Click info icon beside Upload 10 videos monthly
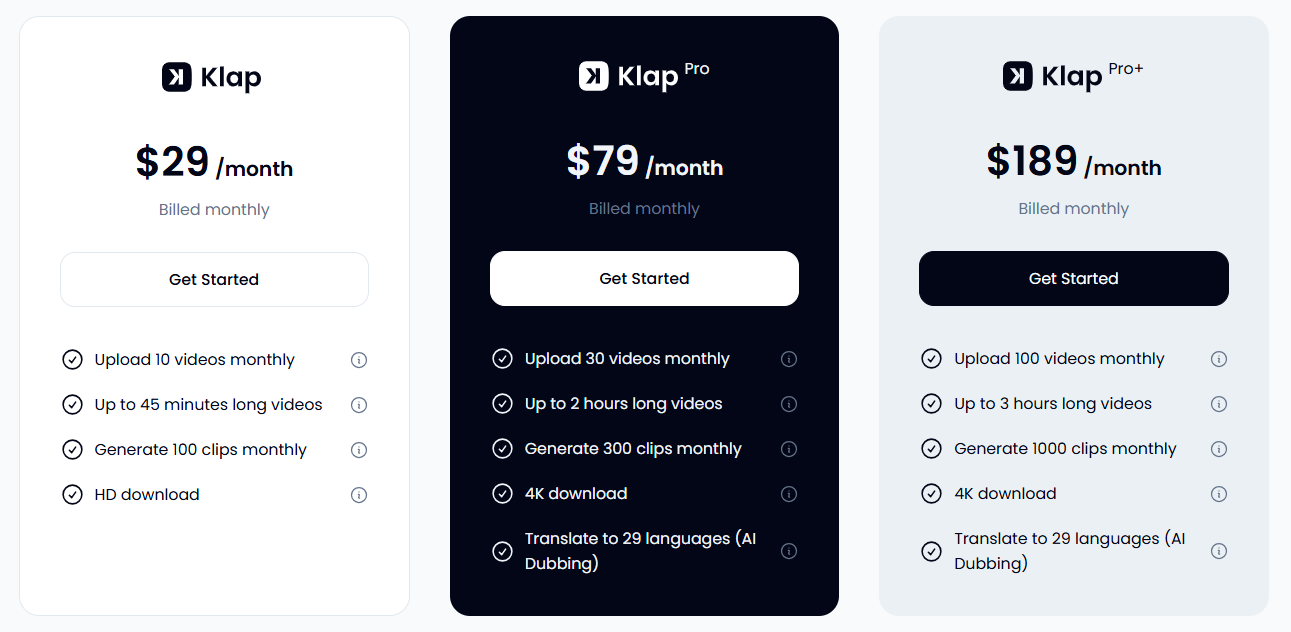Screen dimensions: 1291x632 click(359, 360)
